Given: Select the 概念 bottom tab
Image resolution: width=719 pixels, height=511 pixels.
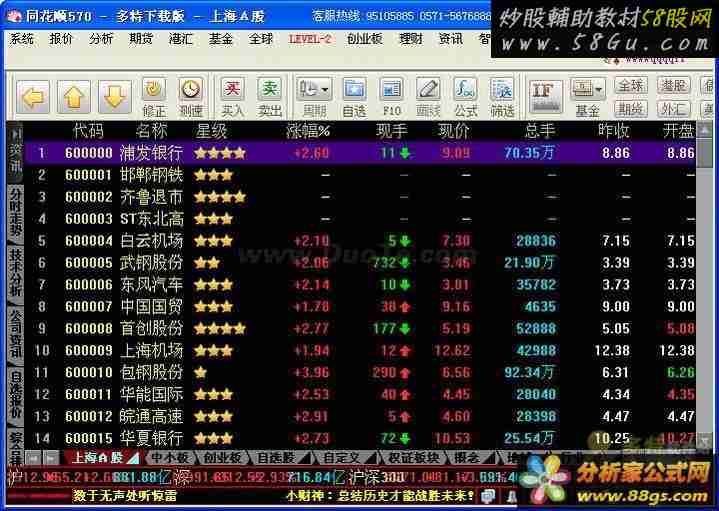Looking at the screenshot, I should [470, 457].
